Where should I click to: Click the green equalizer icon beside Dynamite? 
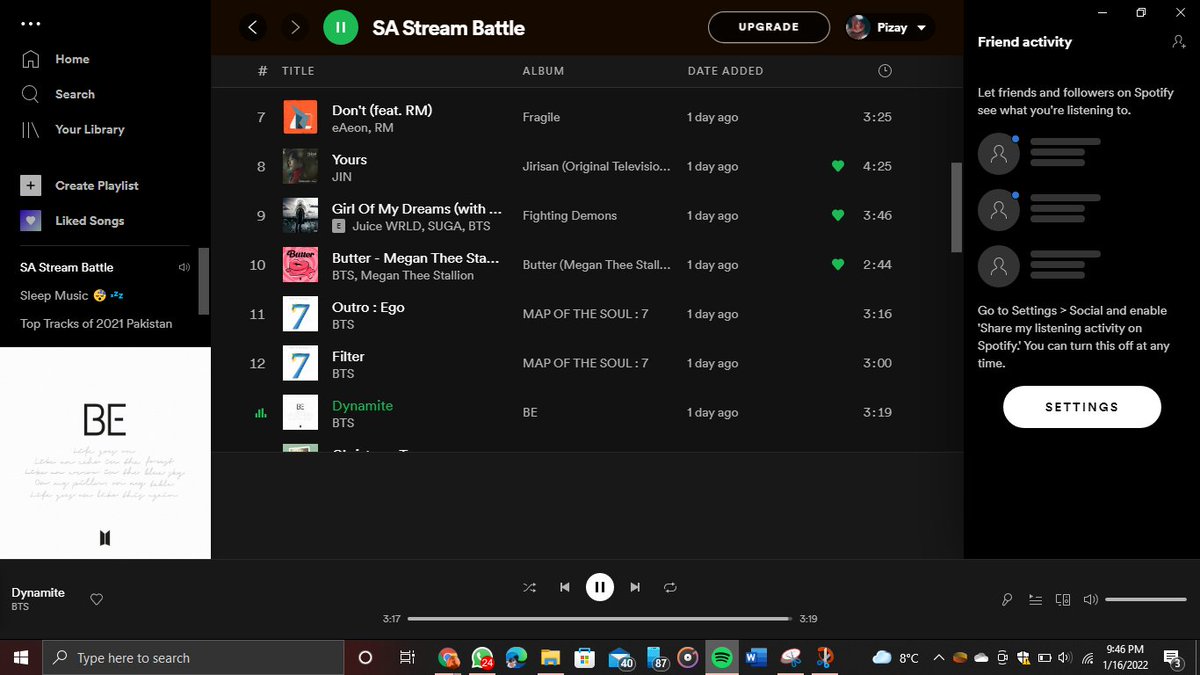[x=261, y=412]
